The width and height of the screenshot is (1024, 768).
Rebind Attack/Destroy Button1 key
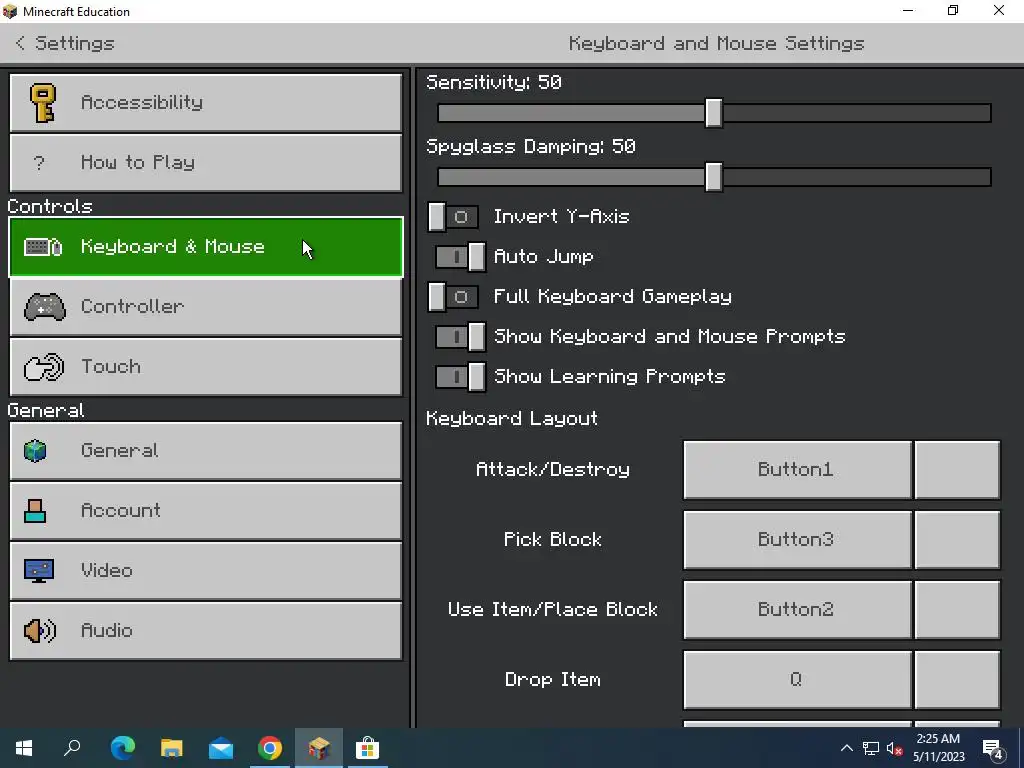coord(797,470)
